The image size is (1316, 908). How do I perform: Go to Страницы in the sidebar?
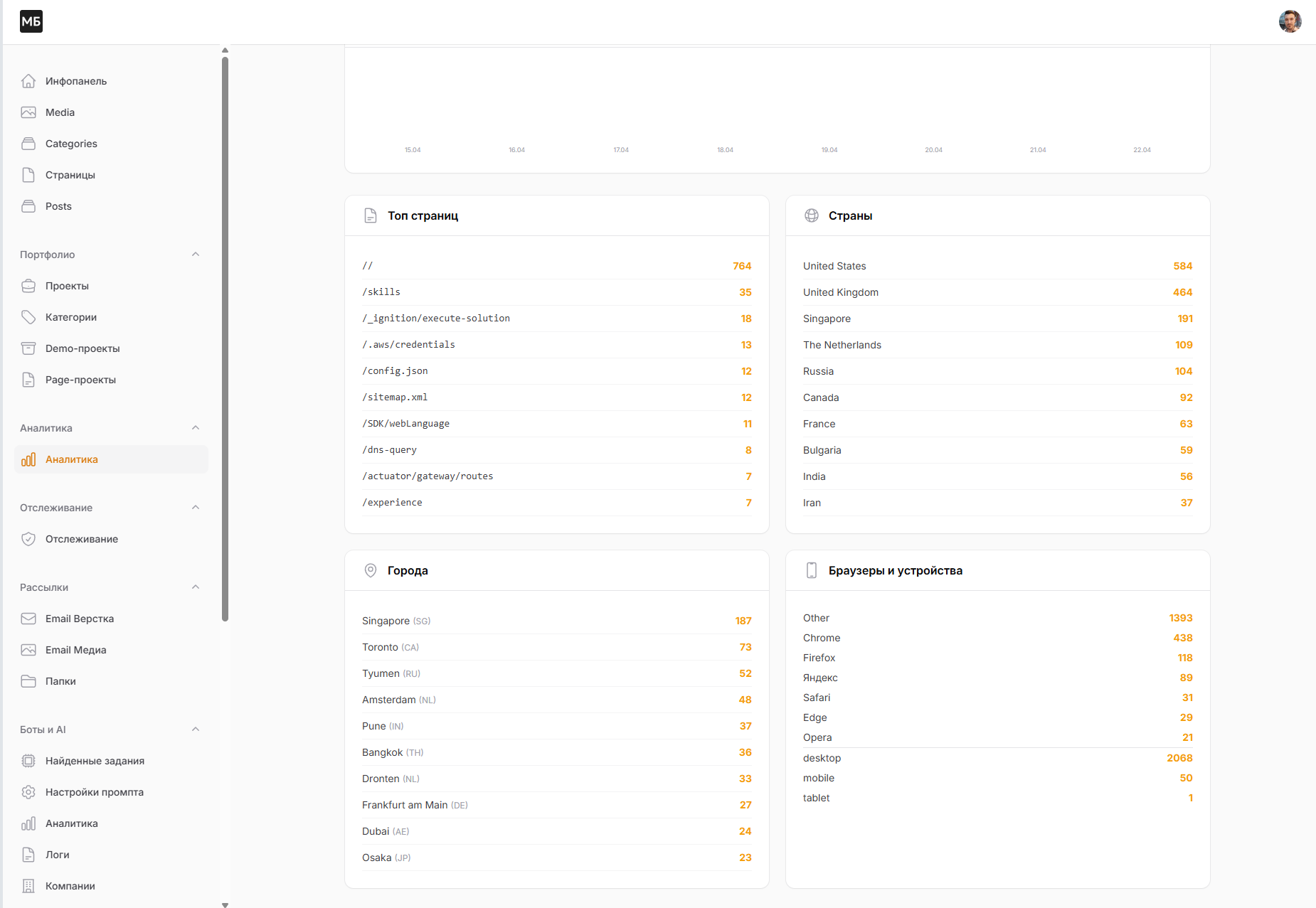tap(111, 175)
